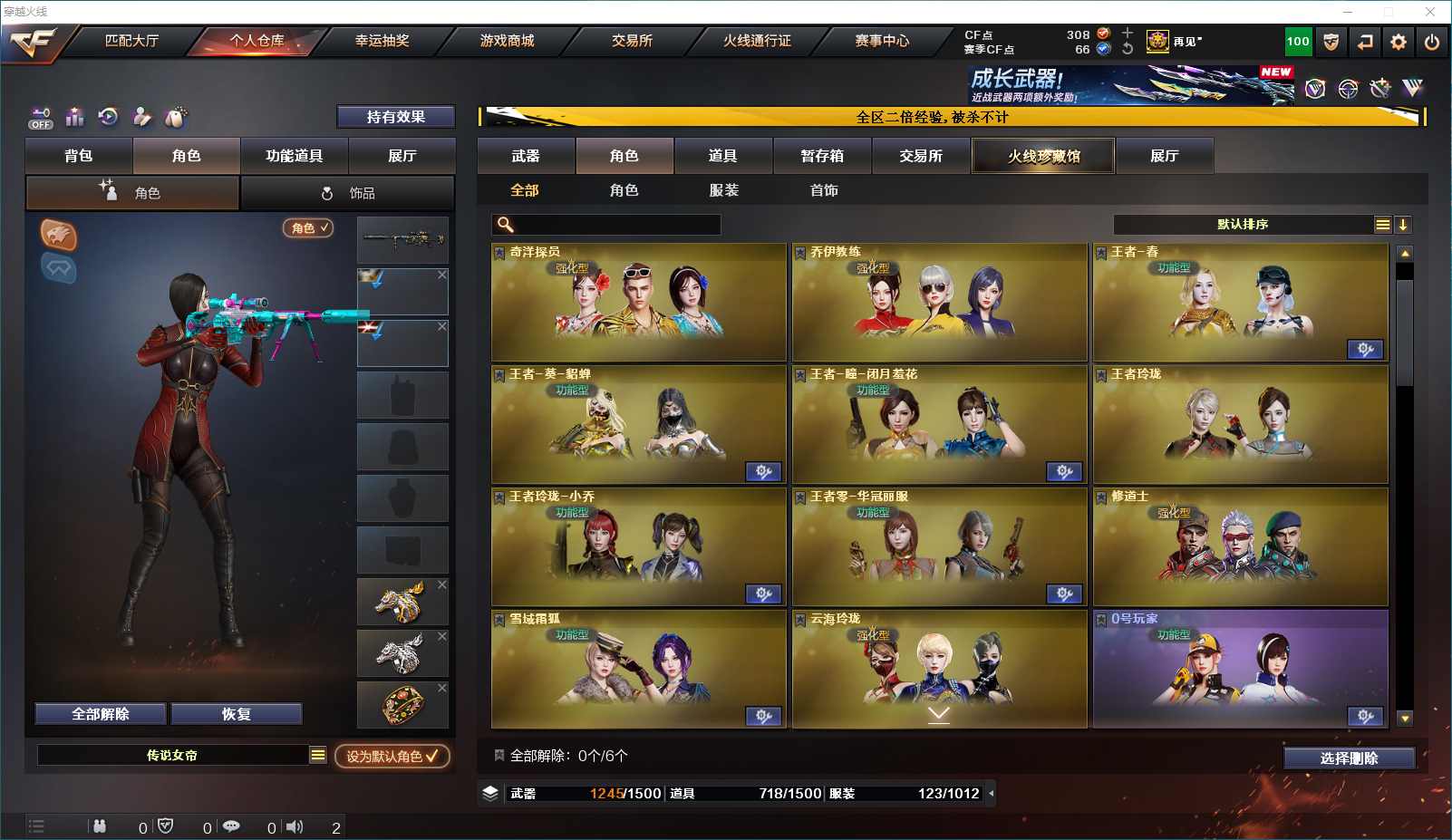Remove equipped silver horse accessory item

[442, 637]
